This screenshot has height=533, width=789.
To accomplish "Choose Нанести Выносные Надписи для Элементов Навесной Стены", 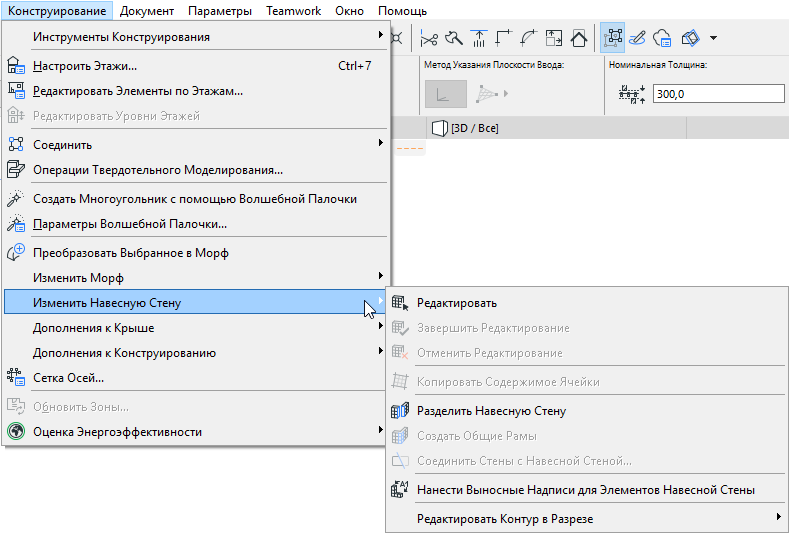I will coord(587,490).
